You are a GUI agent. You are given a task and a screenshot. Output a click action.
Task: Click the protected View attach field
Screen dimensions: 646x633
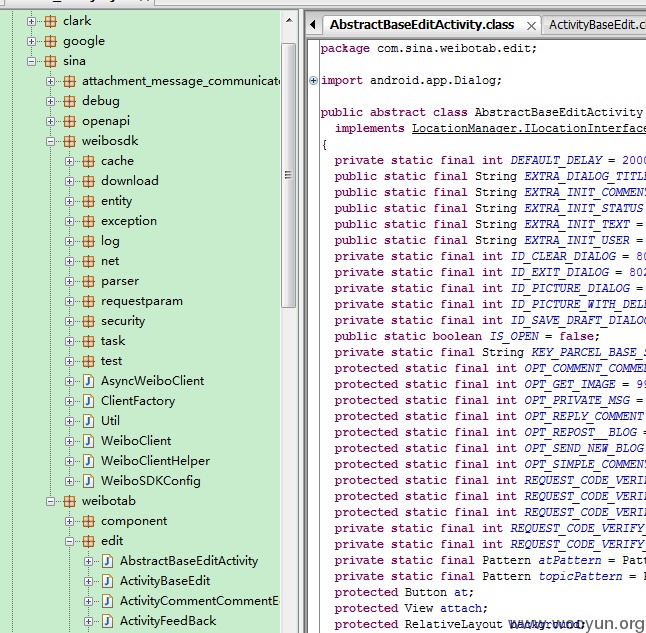(x=411, y=609)
